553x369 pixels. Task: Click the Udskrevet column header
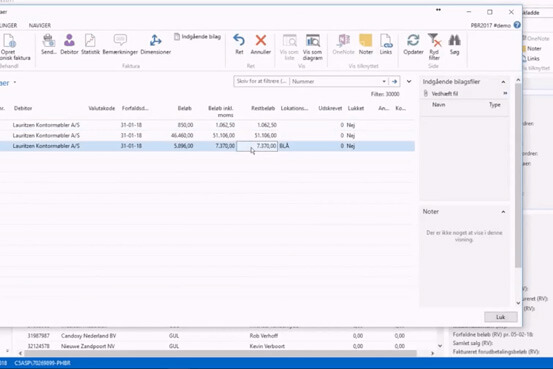pos(330,108)
